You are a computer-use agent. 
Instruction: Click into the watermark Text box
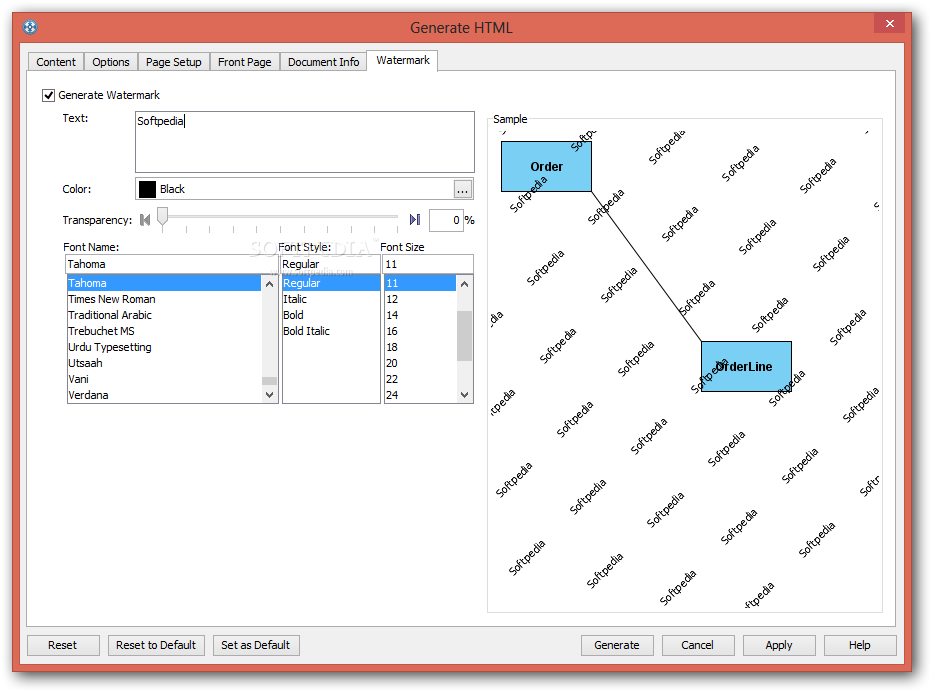pyautogui.click(x=304, y=142)
